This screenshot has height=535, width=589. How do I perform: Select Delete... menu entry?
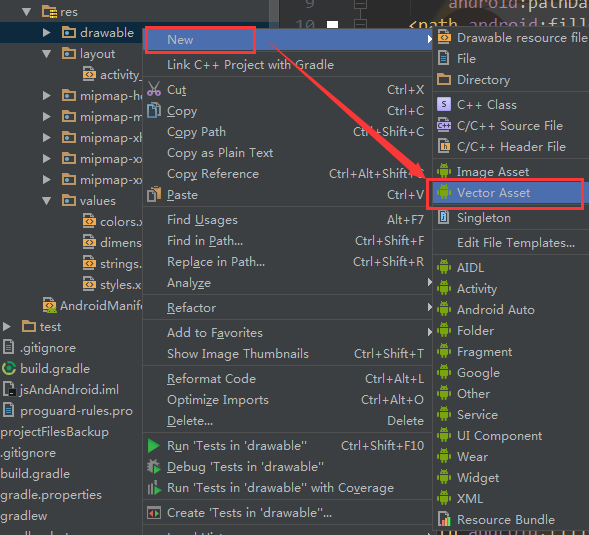pos(288,421)
